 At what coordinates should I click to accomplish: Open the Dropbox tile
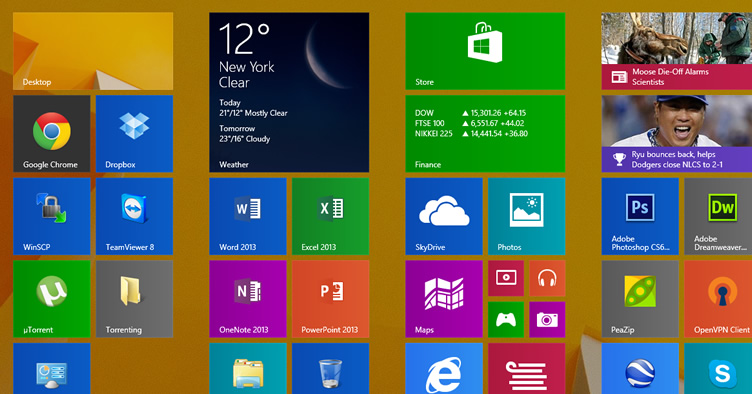tap(134, 134)
